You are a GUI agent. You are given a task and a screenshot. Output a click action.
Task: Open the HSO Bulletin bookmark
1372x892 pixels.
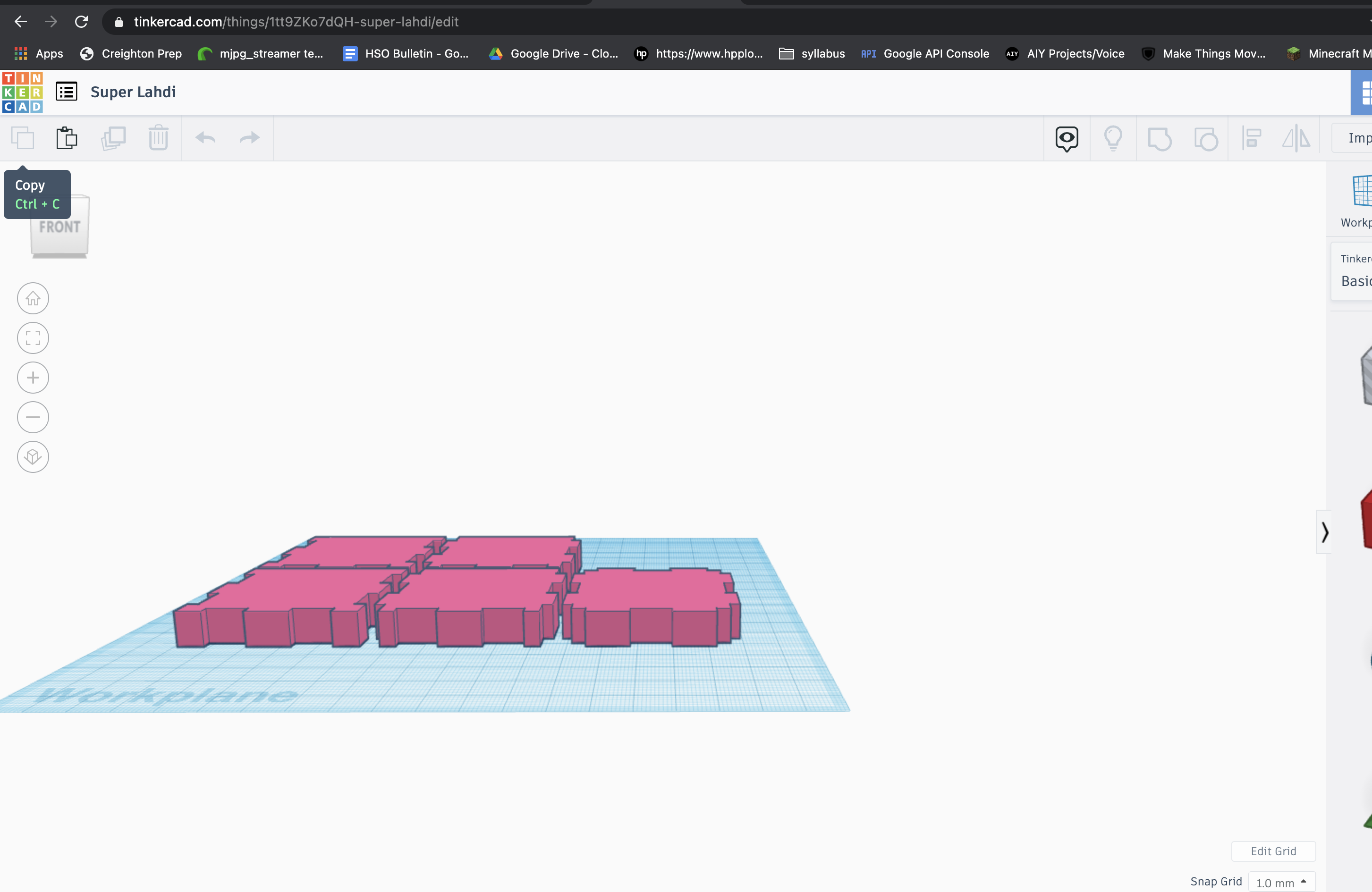[x=406, y=54]
